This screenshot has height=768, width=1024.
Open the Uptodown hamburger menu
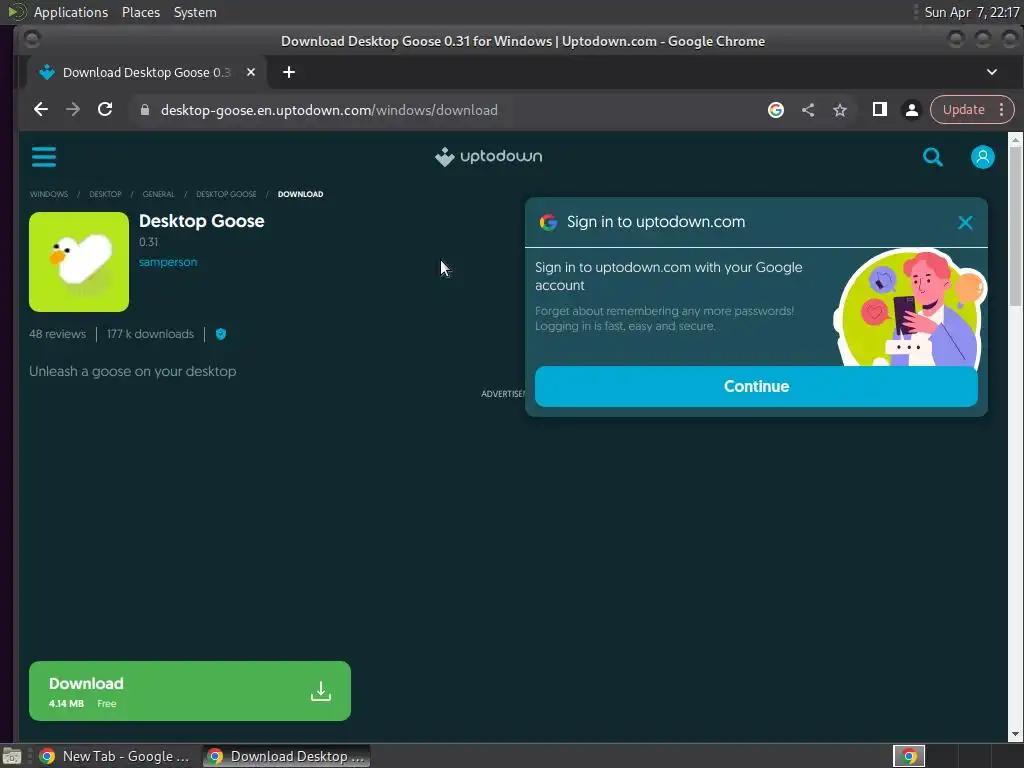[44, 157]
